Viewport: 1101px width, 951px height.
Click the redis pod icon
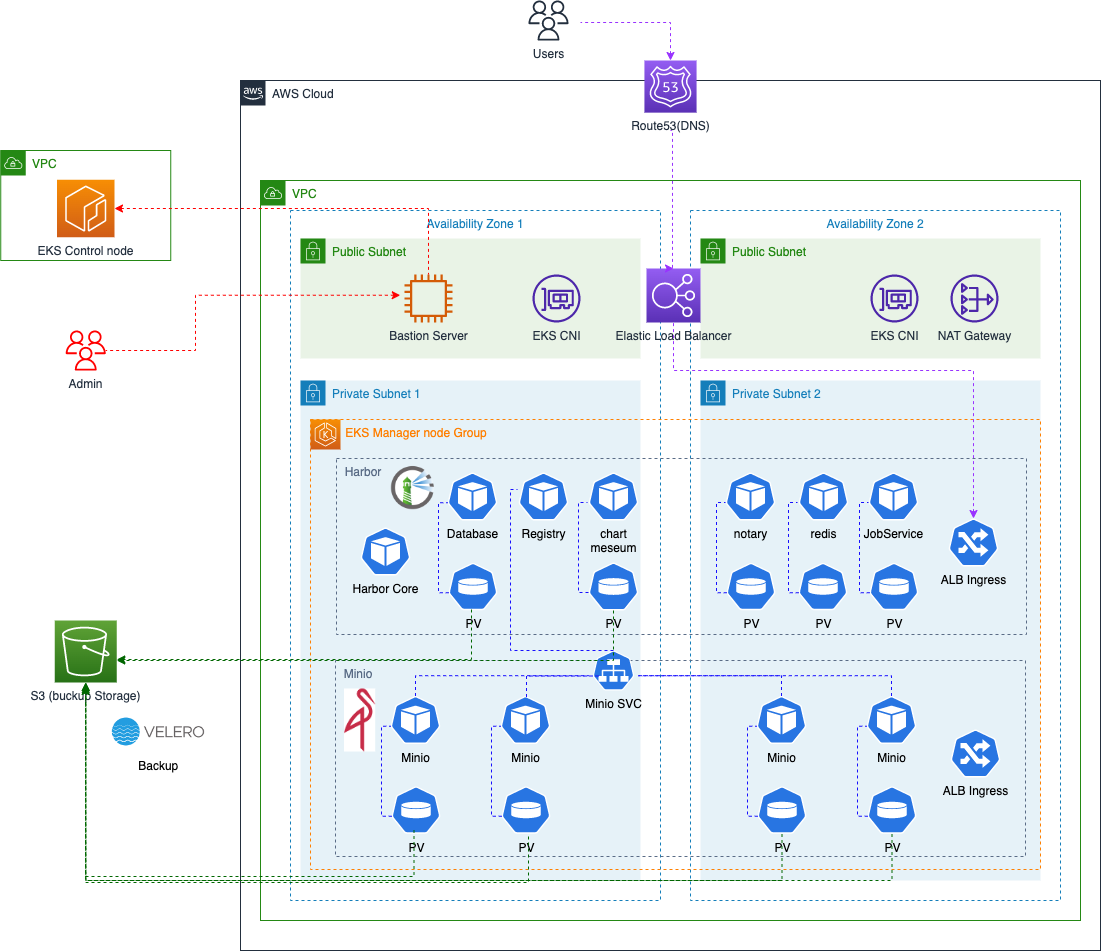point(824,497)
